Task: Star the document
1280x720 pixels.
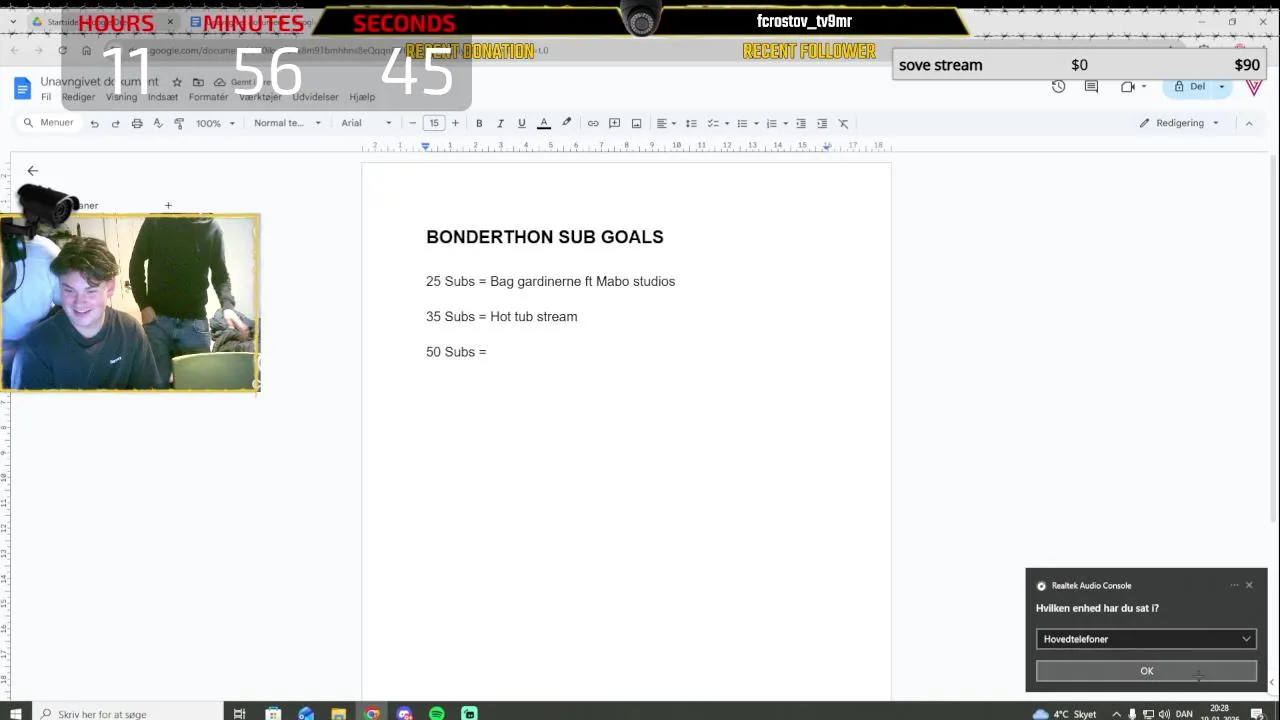Action: (x=177, y=82)
